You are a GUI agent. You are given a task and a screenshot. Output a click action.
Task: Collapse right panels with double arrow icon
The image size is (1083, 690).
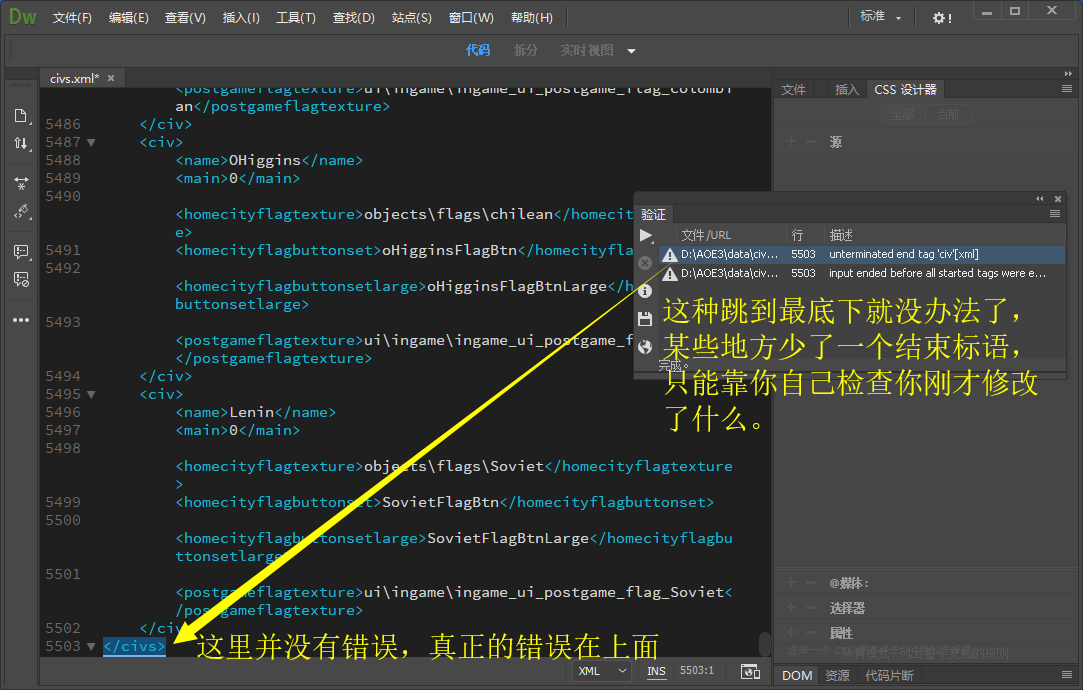click(1068, 73)
